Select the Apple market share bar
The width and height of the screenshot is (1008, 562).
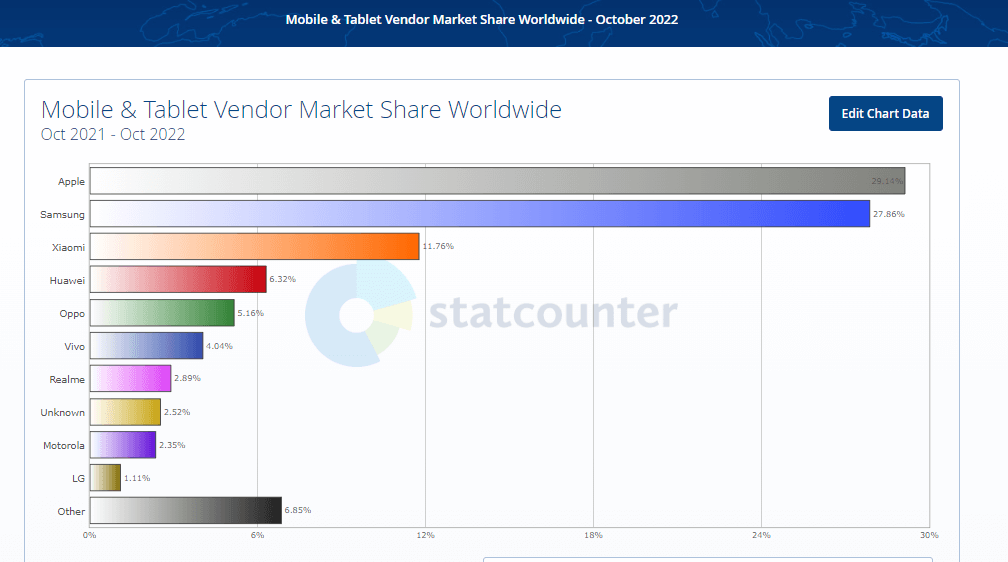click(497, 181)
